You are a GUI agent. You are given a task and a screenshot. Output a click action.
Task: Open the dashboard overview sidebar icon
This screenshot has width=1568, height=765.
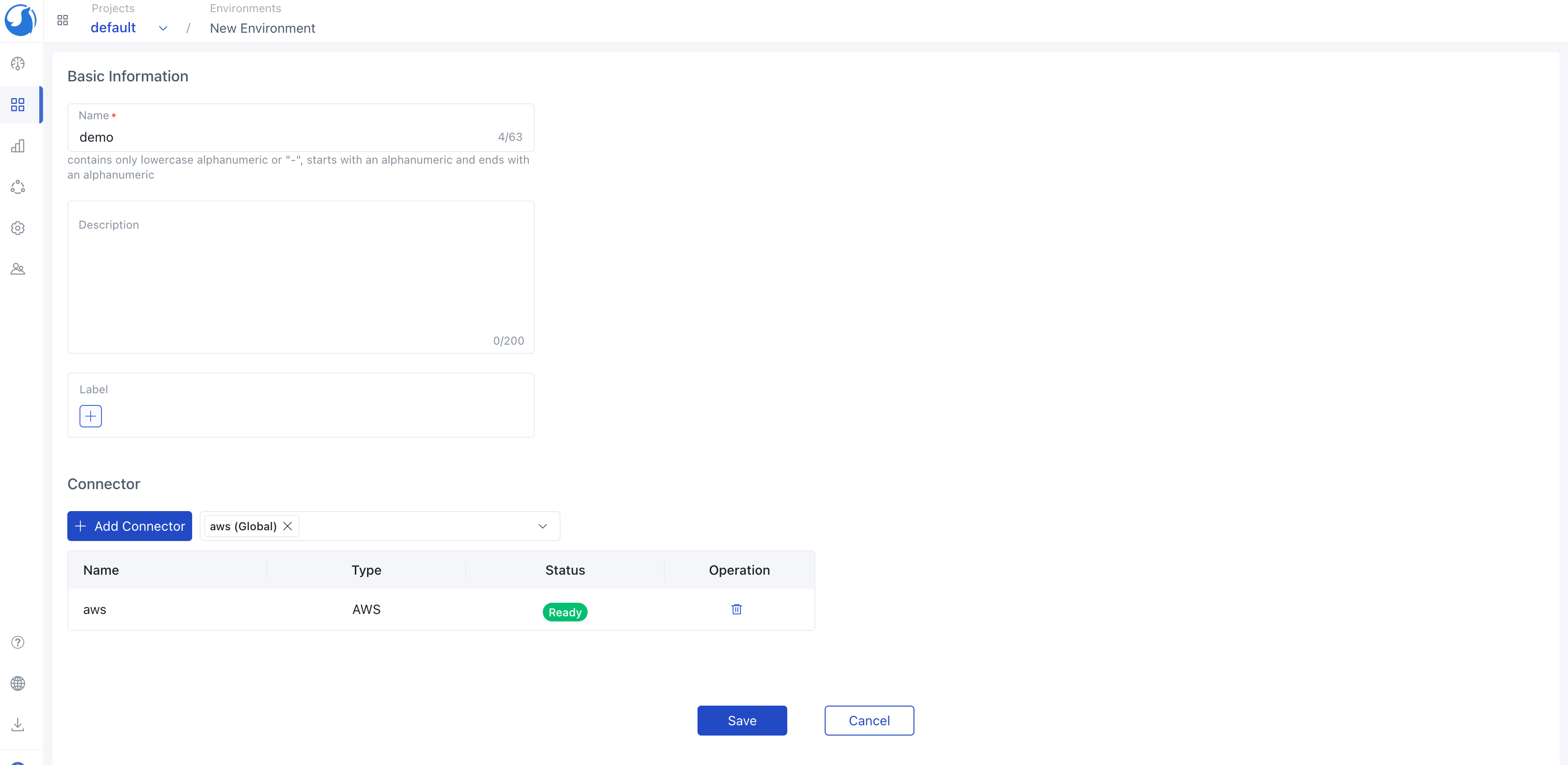(x=18, y=64)
